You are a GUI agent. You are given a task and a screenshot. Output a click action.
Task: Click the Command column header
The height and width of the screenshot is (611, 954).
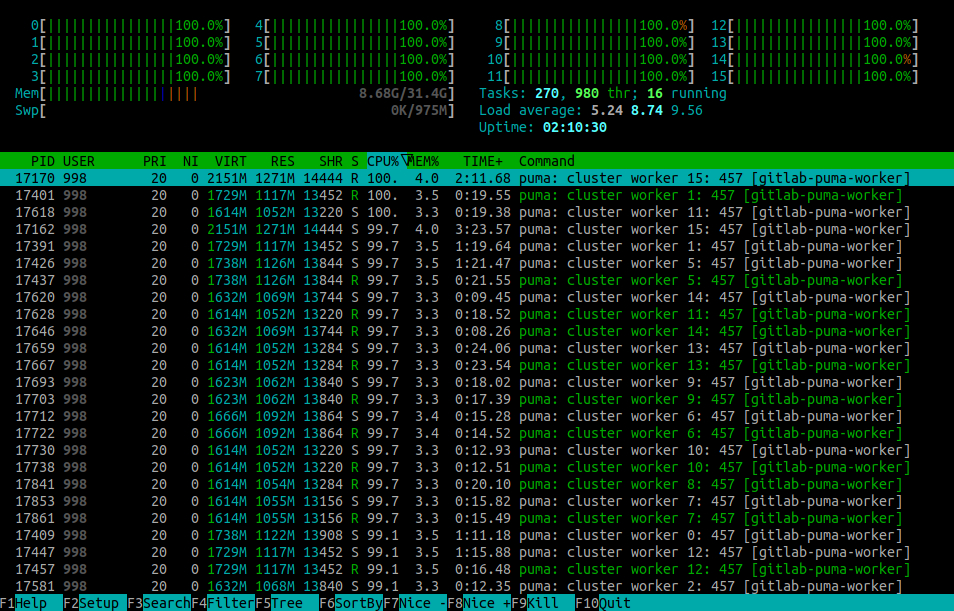(546, 161)
